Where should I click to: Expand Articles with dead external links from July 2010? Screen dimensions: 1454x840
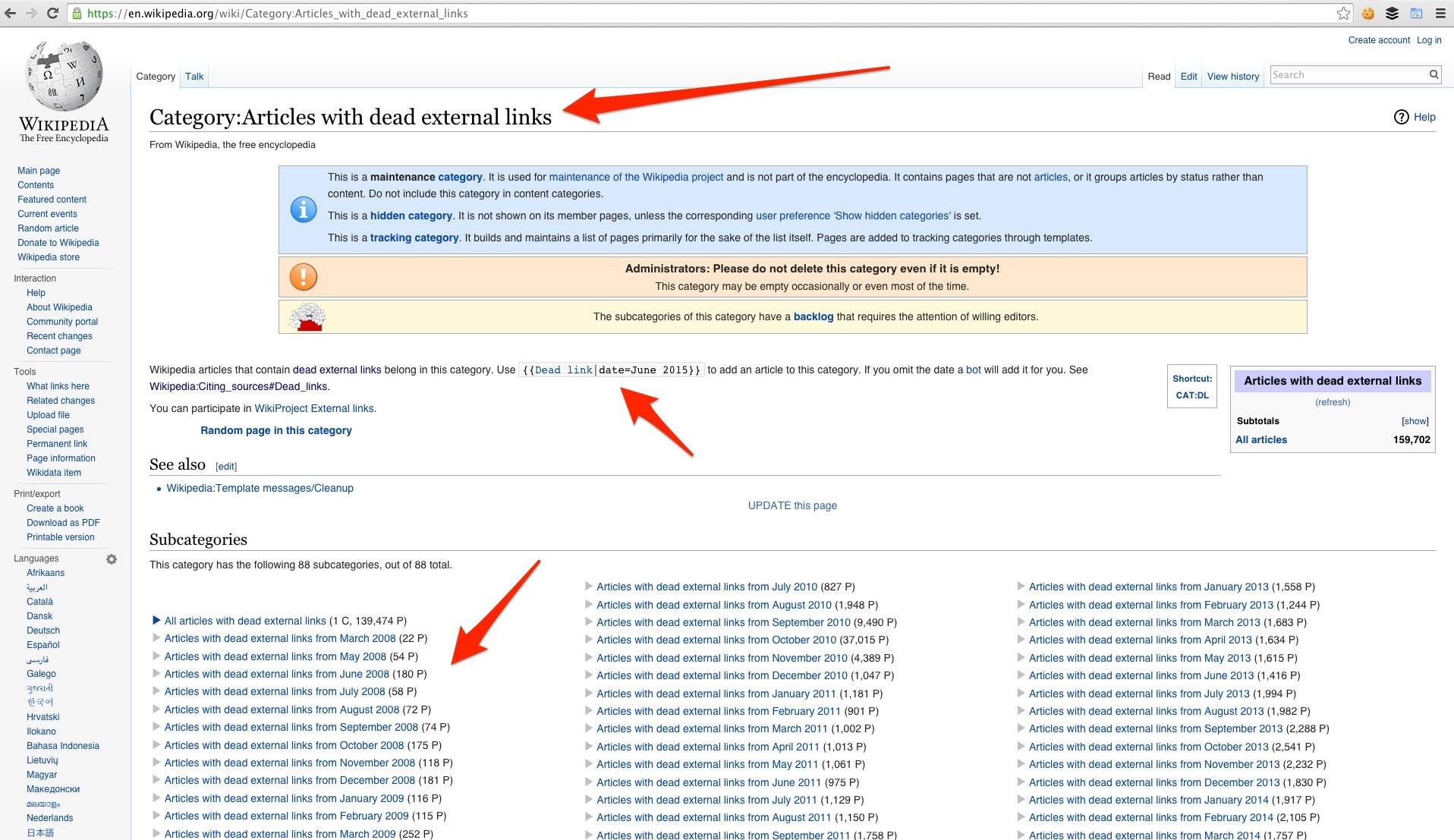[588, 586]
